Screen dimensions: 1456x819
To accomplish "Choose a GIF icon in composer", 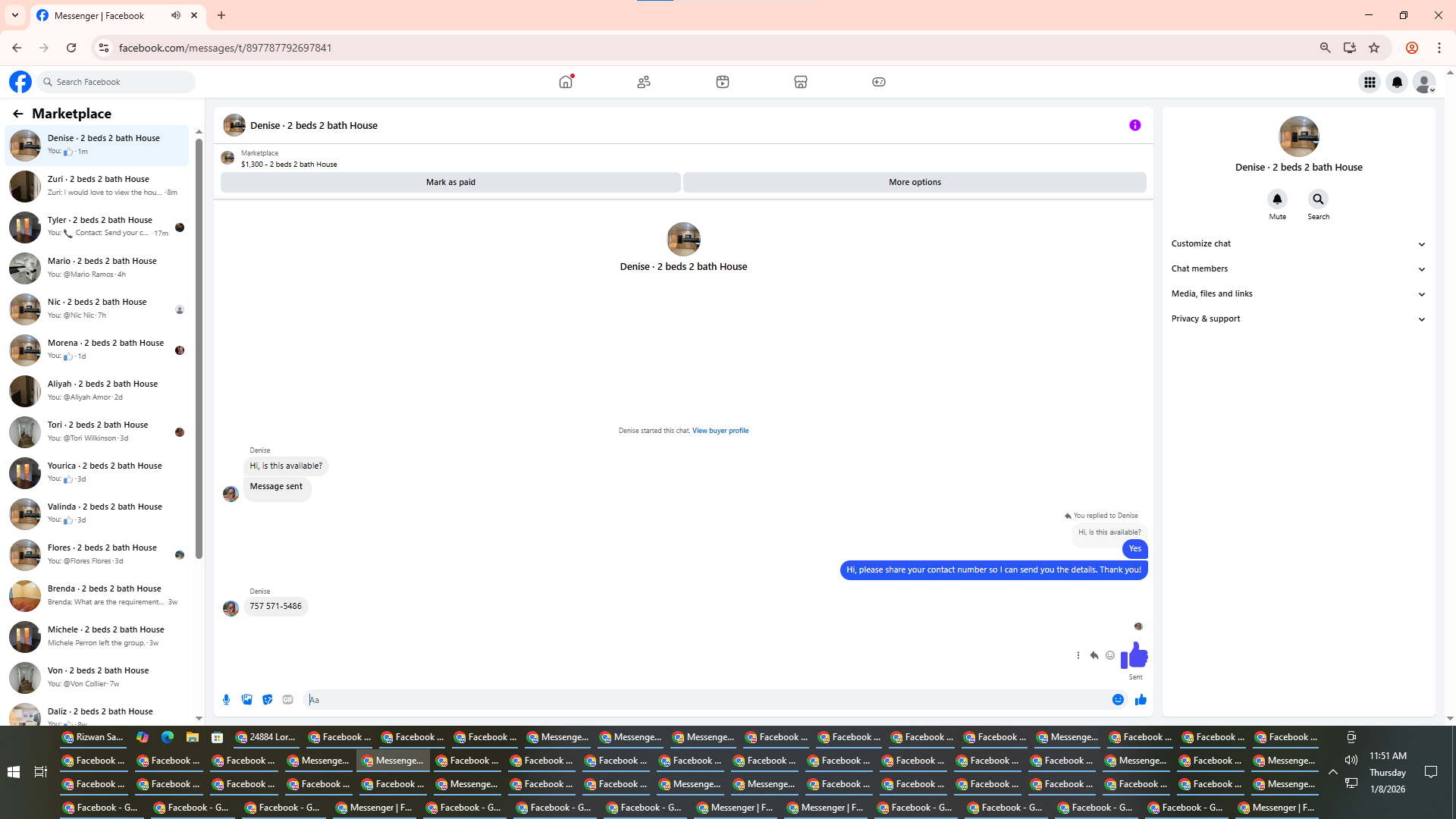I will [x=287, y=700].
